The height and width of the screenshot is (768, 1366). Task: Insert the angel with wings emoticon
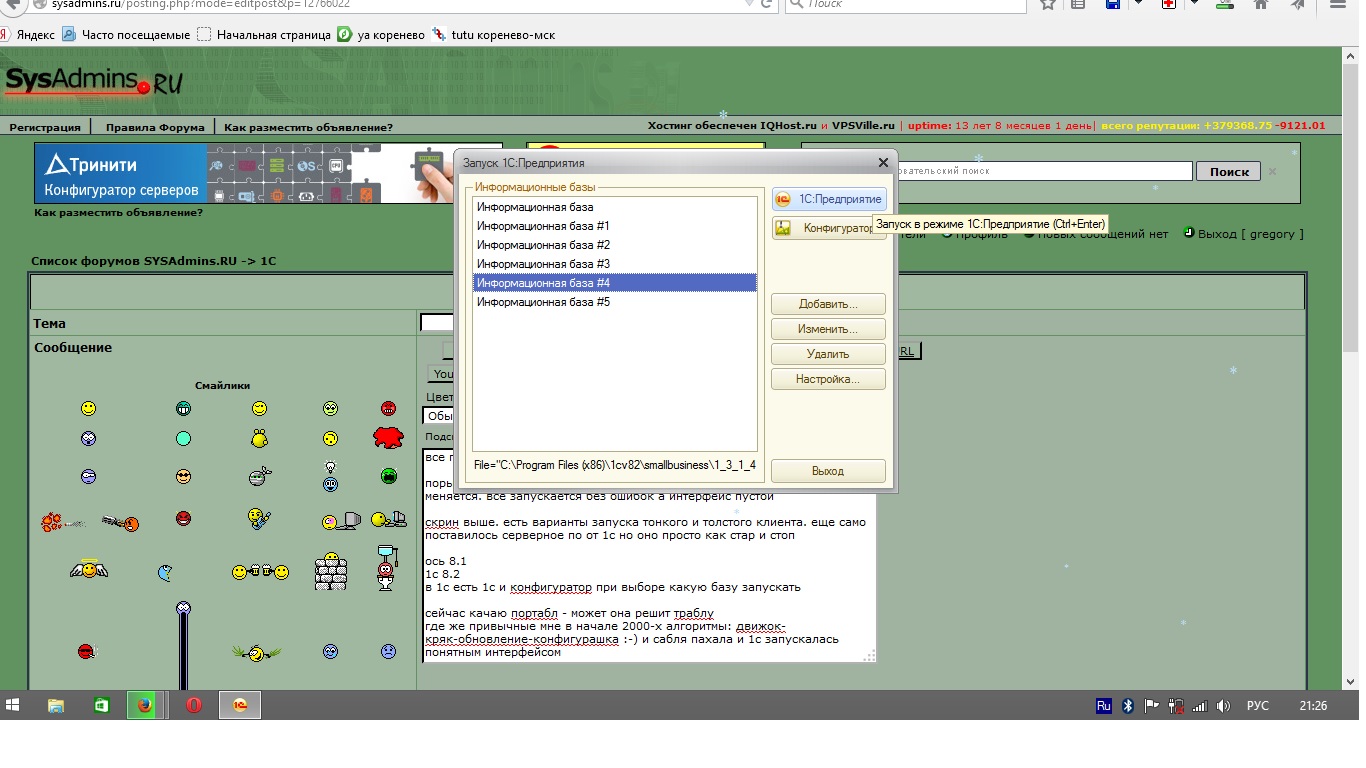(x=89, y=570)
